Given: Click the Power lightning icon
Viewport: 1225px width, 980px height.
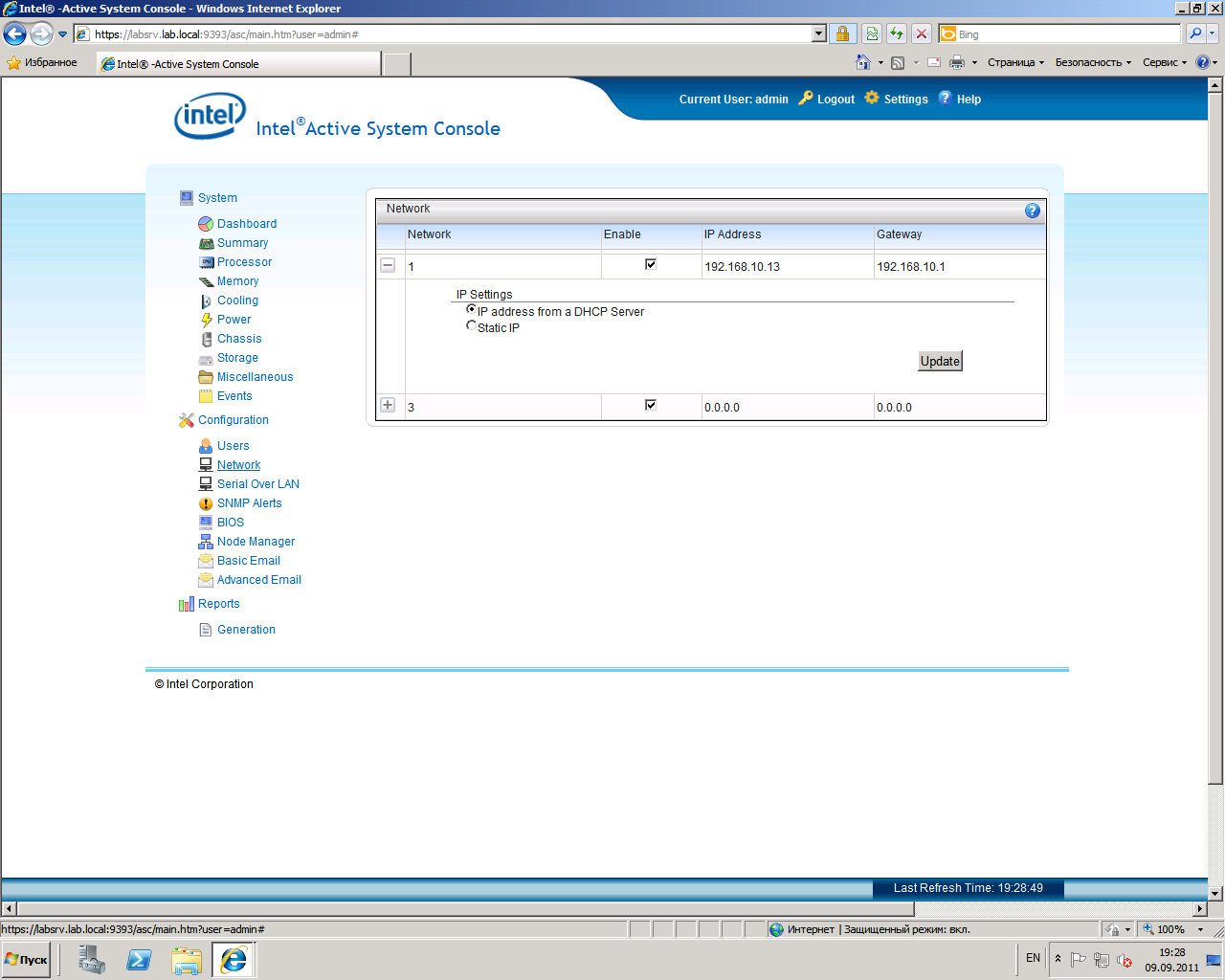Looking at the screenshot, I should (x=206, y=320).
